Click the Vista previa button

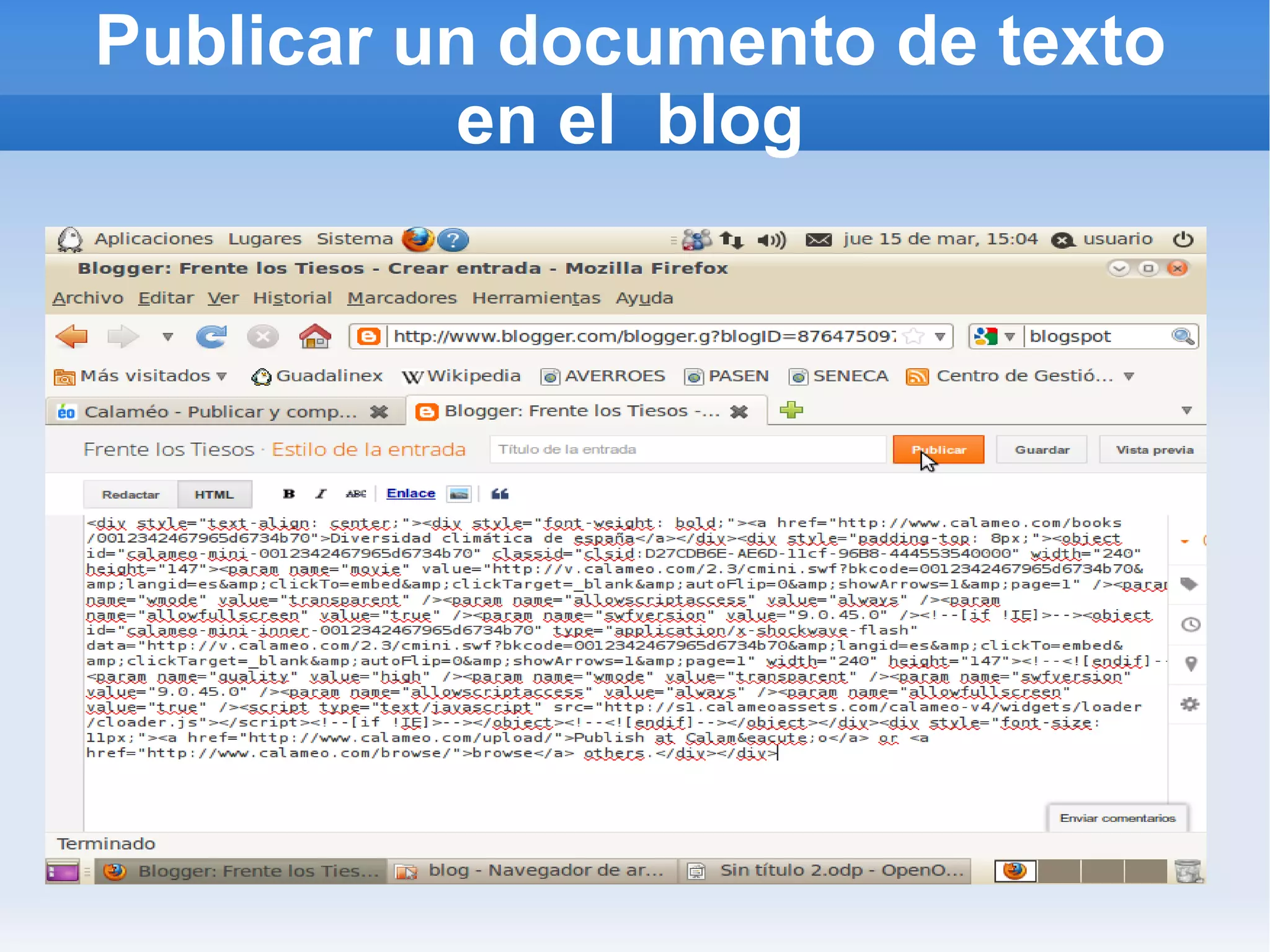(x=1153, y=450)
